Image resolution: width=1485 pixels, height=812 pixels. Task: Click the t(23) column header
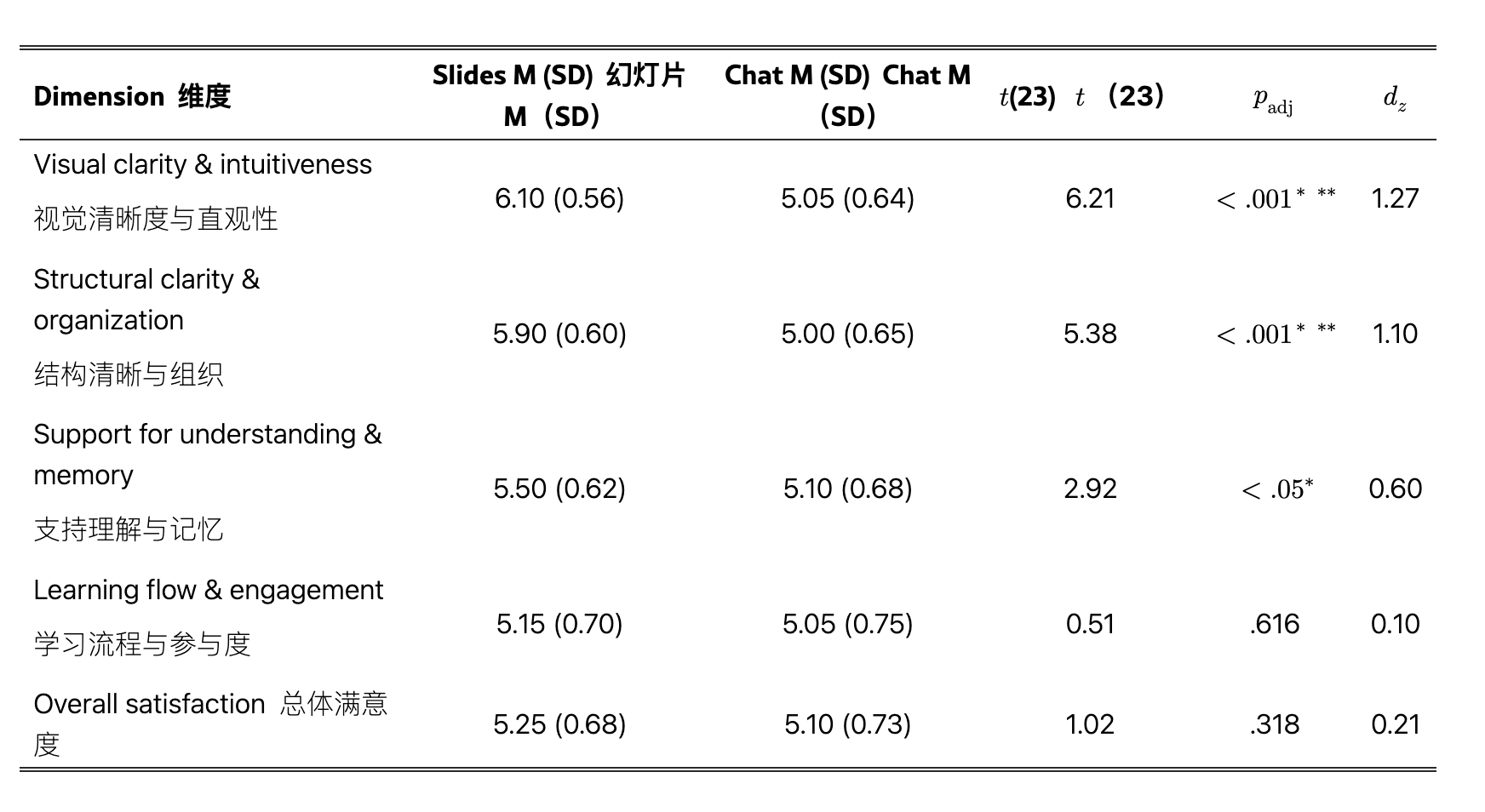click(x=1081, y=96)
